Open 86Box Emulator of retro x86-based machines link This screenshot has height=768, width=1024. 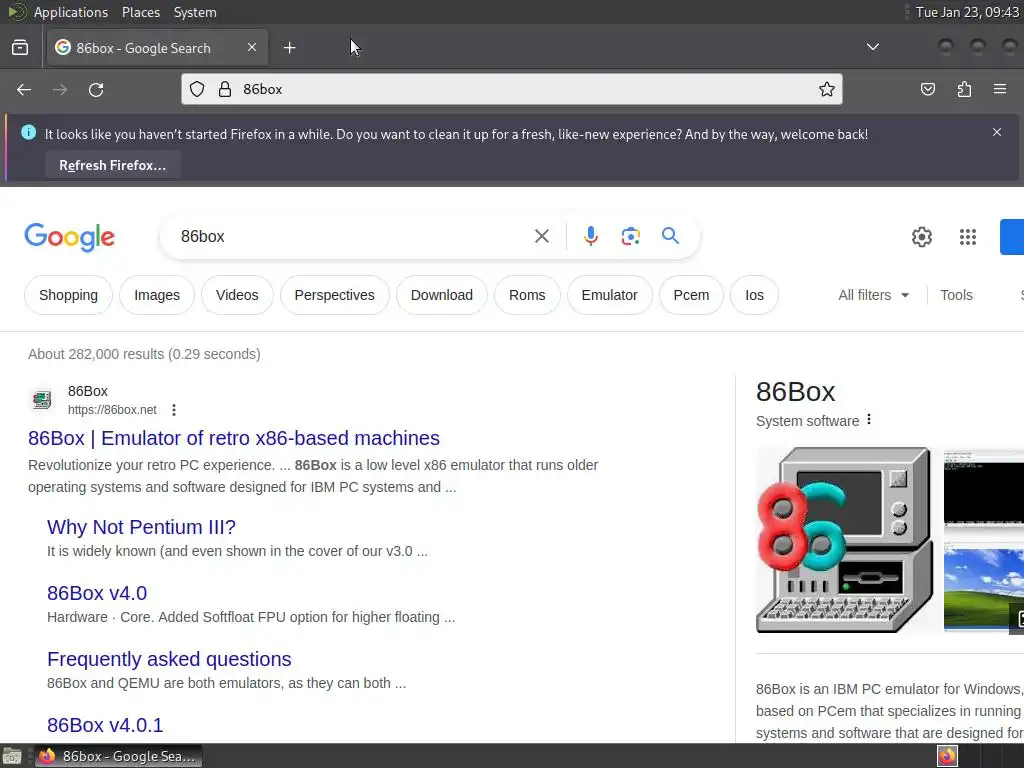[x=234, y=438]
